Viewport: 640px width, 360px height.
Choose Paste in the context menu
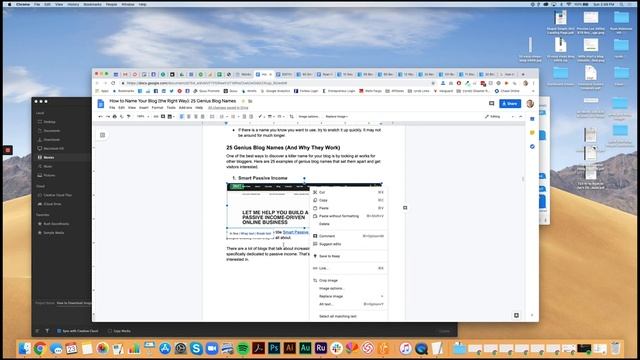tap(348, 208)
